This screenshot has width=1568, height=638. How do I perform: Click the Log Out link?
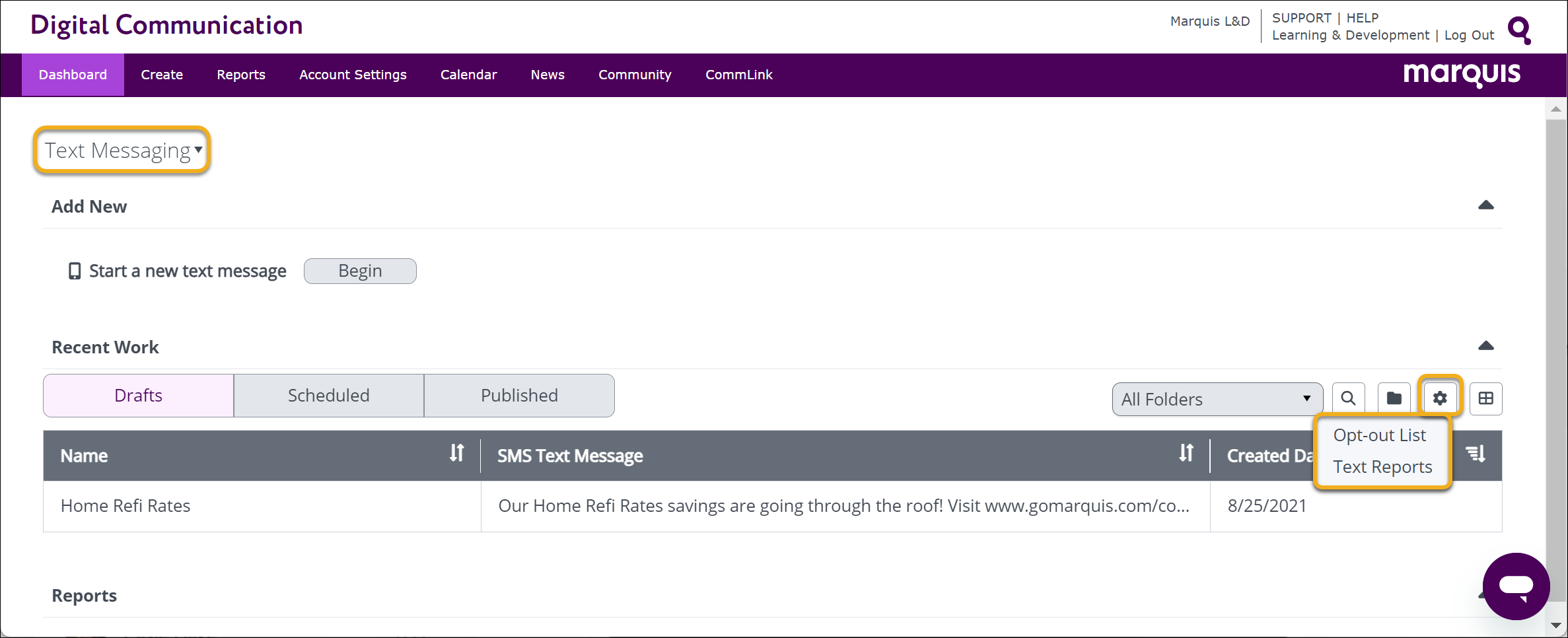click(x=1469, y=35)
